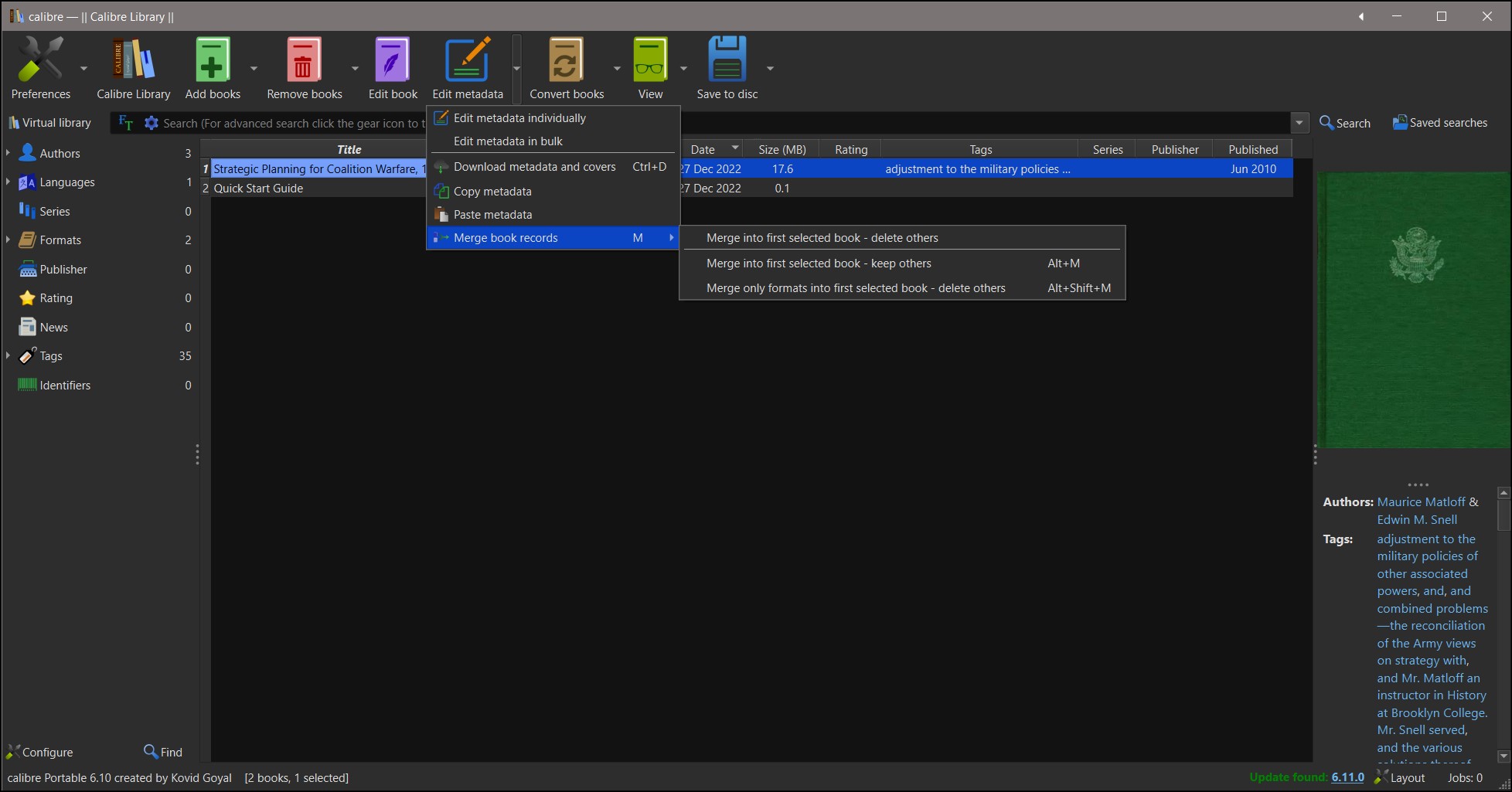Screen dimensions: 1512x792
Task: Click the Languages category icon
Action: click(x=27, y=182)
